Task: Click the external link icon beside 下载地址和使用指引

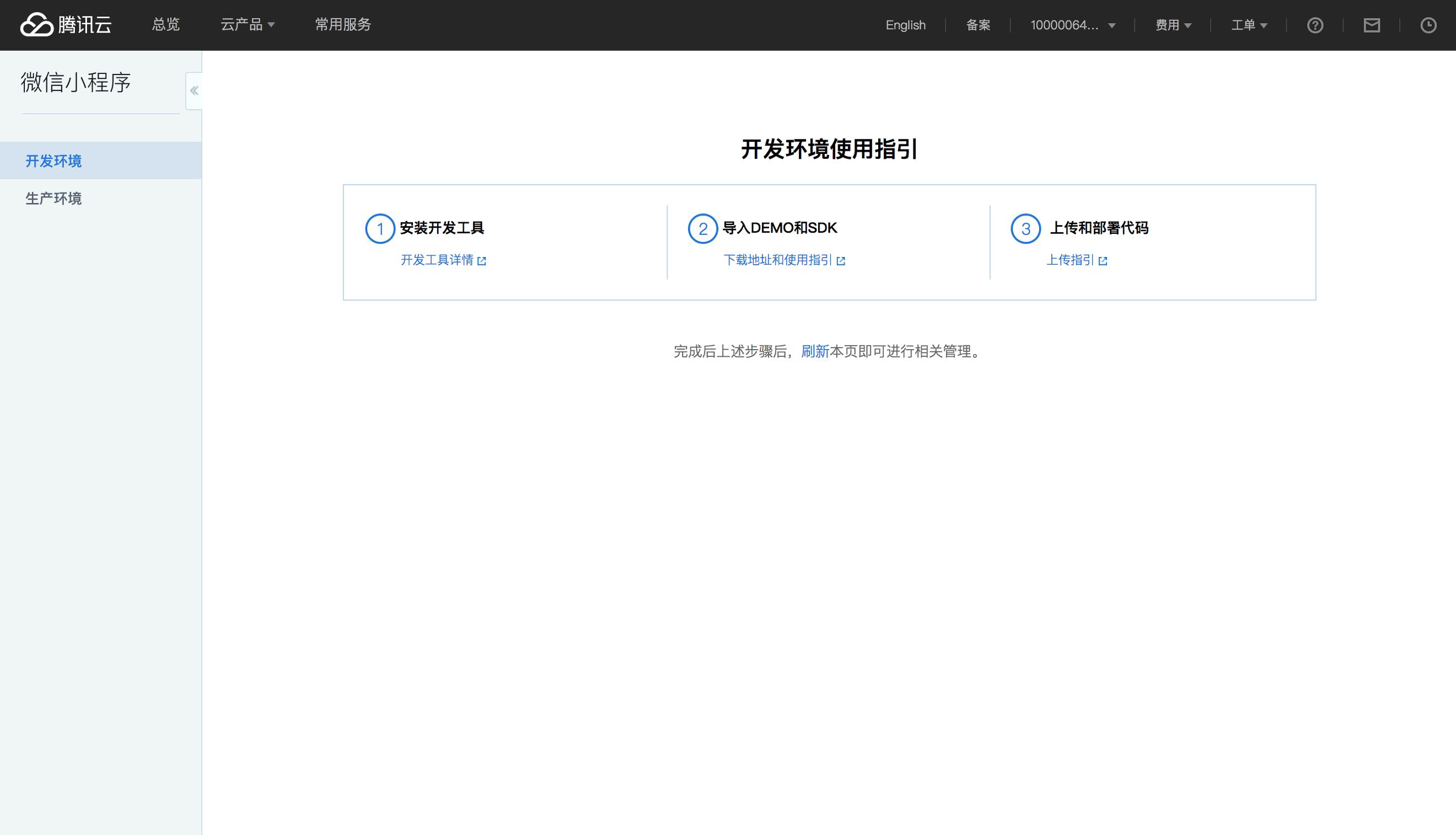Action: (841, 260)
